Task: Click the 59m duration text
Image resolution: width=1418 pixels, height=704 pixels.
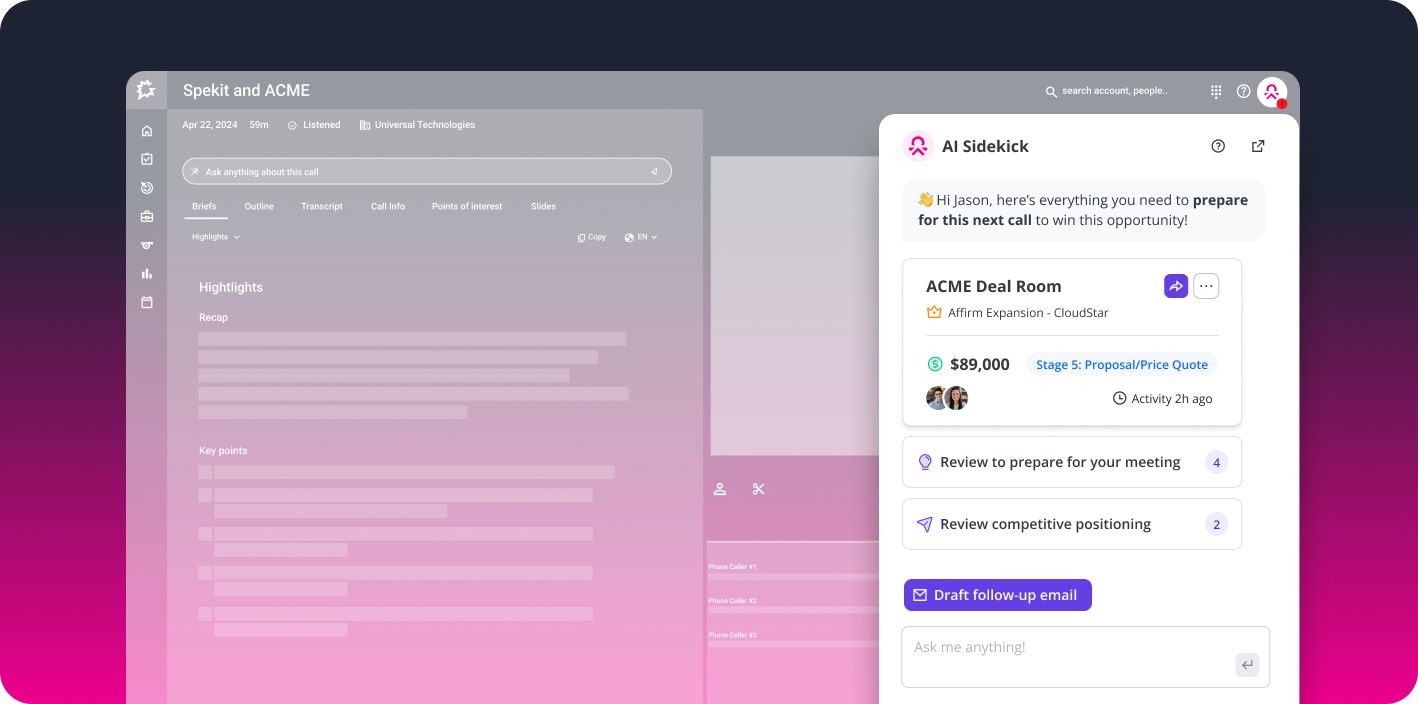Action: pyautogui.click(x=259, y=125)
